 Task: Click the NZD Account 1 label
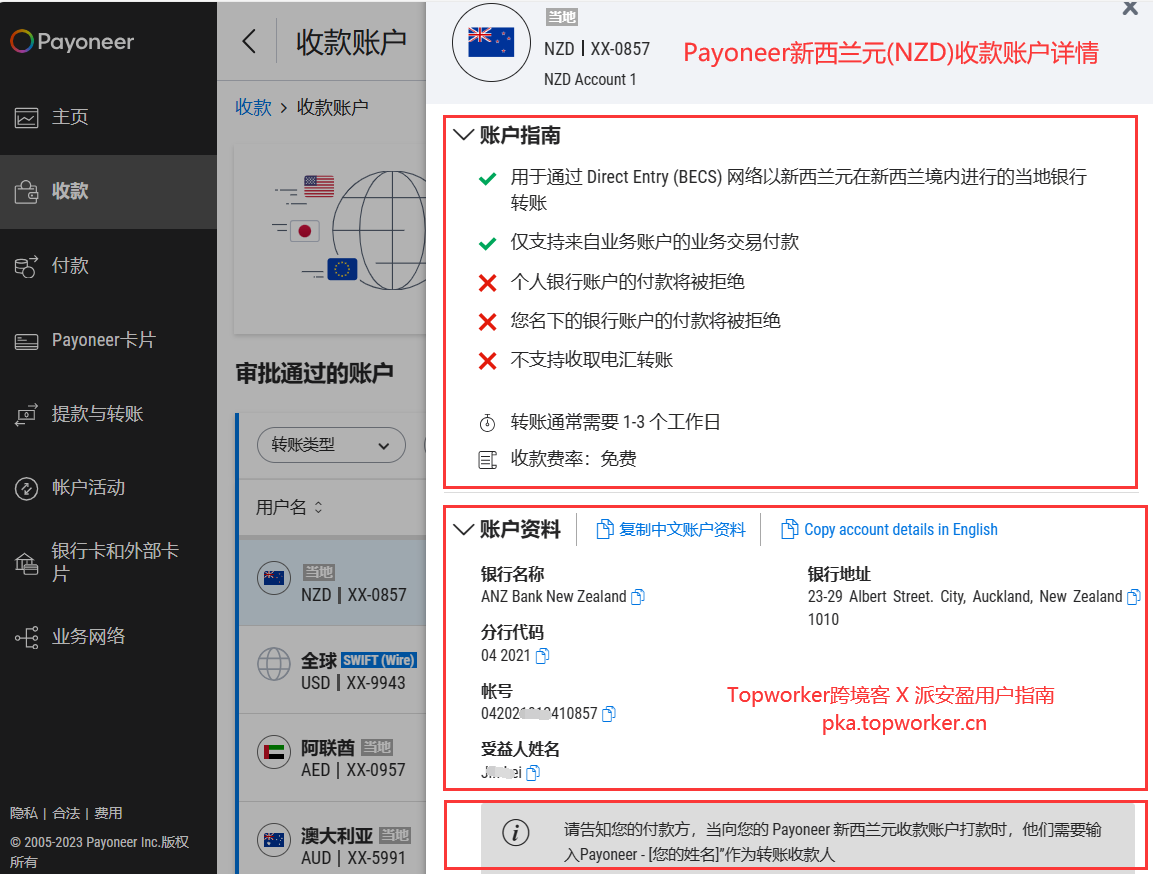pyautogui.click(x=590, y=79)
